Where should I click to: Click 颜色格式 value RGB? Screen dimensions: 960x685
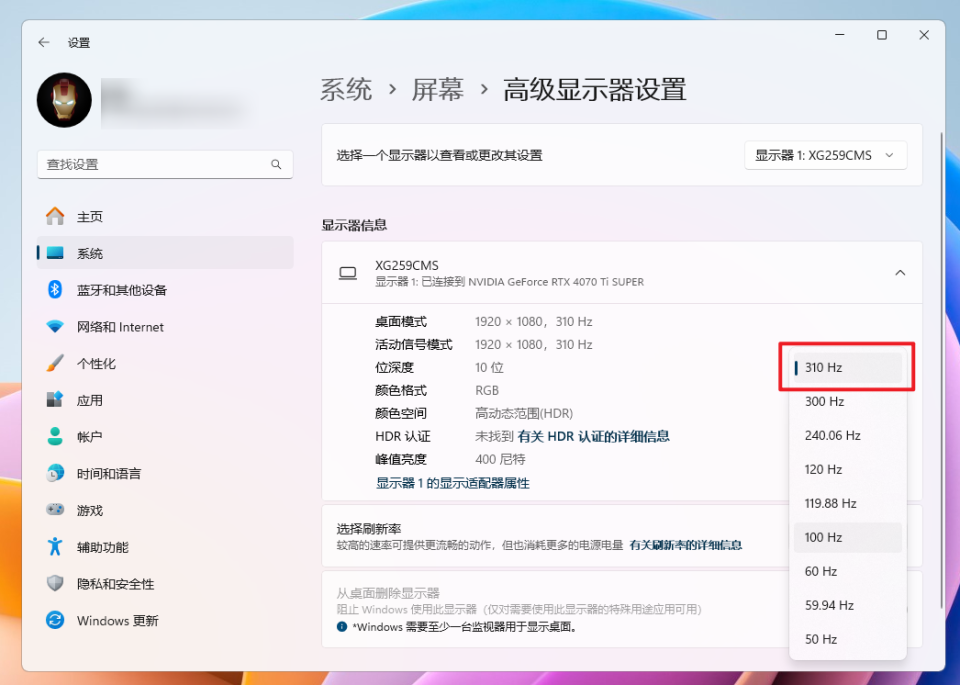[x=487, y=391]
